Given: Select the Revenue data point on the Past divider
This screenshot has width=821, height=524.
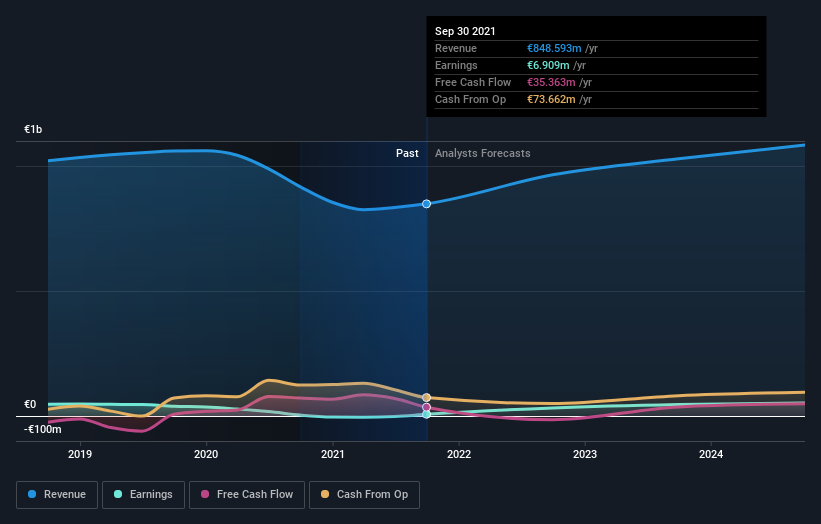Looking at the screenshot, I should point(427,204).
